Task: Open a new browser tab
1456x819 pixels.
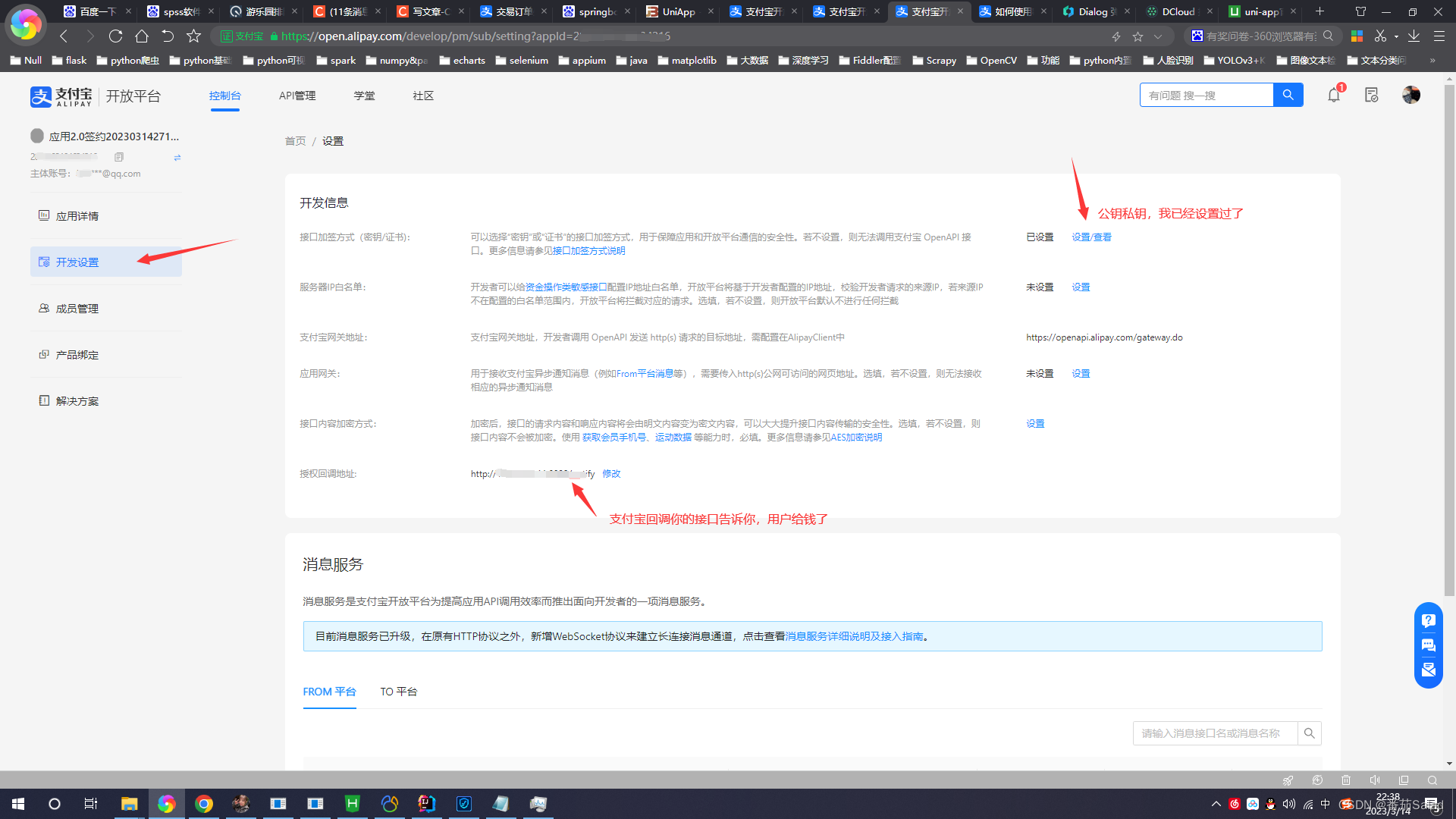Action: [1319, 11]
